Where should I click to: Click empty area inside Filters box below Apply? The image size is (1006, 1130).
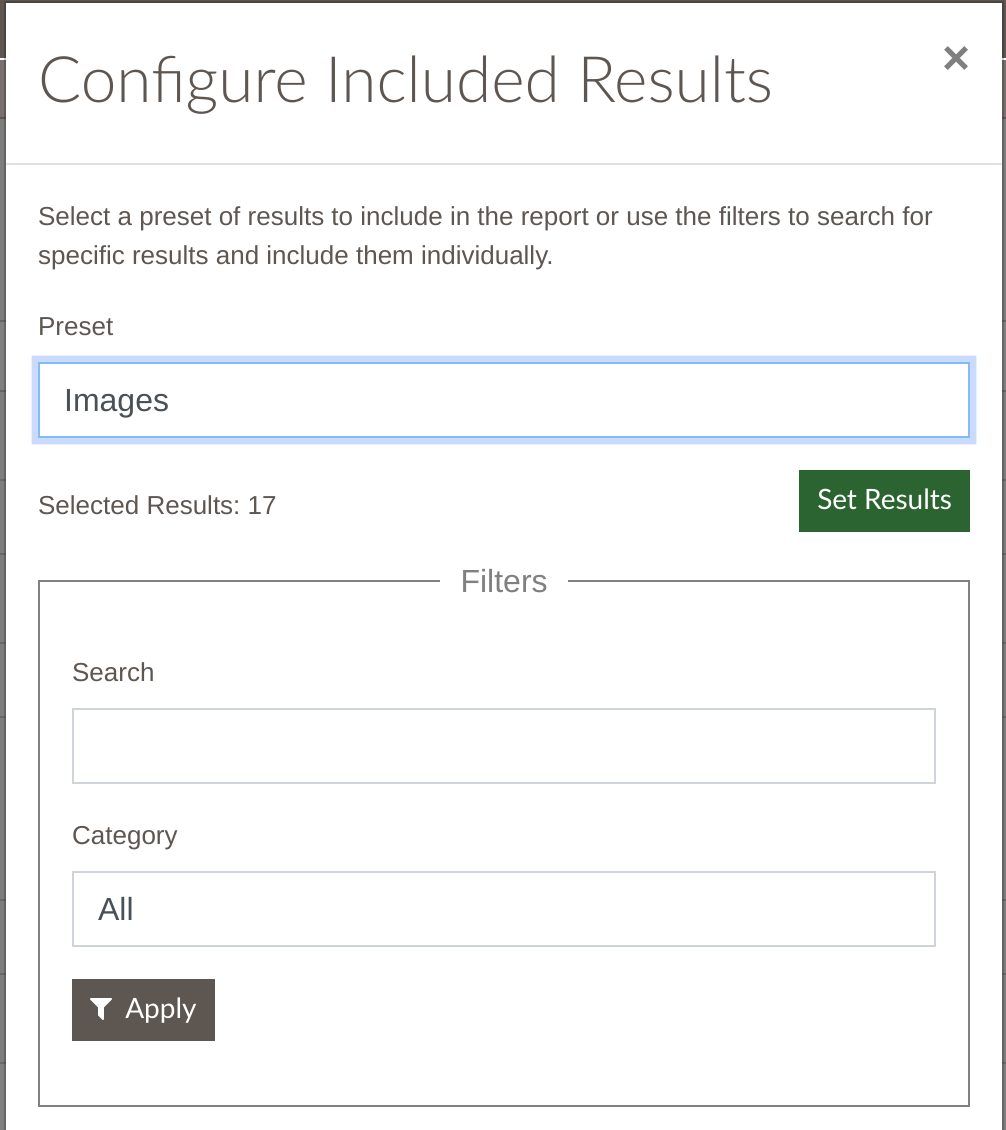pyautogui.click(x=504, y=1072)
